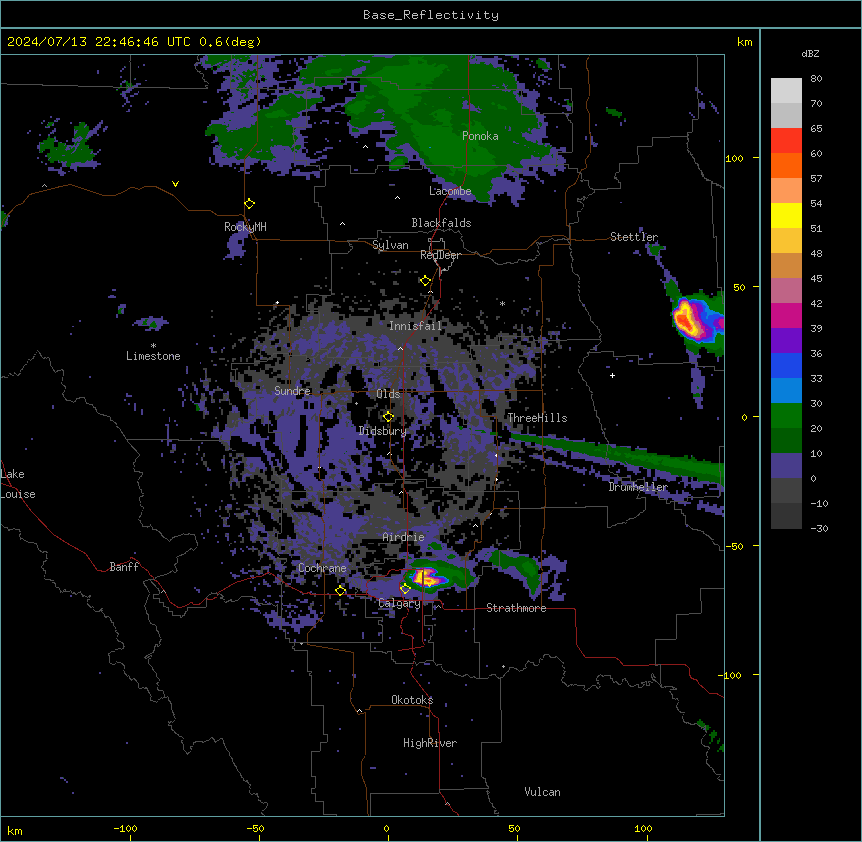Click the Banff label
The height and width of the screenshot is (842, 862).
point(124,567)
